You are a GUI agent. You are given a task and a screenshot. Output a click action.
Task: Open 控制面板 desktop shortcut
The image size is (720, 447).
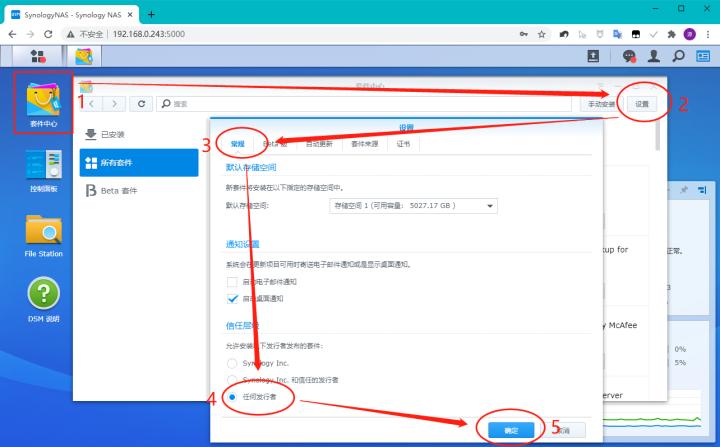point(44,170)
